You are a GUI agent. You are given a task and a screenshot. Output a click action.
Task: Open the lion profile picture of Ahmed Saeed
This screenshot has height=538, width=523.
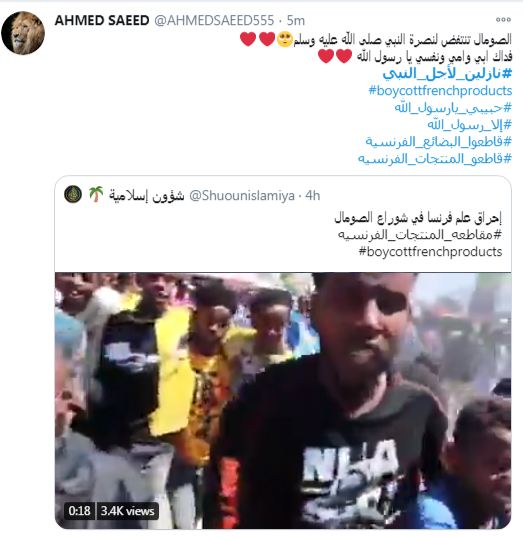pos(23,33)
